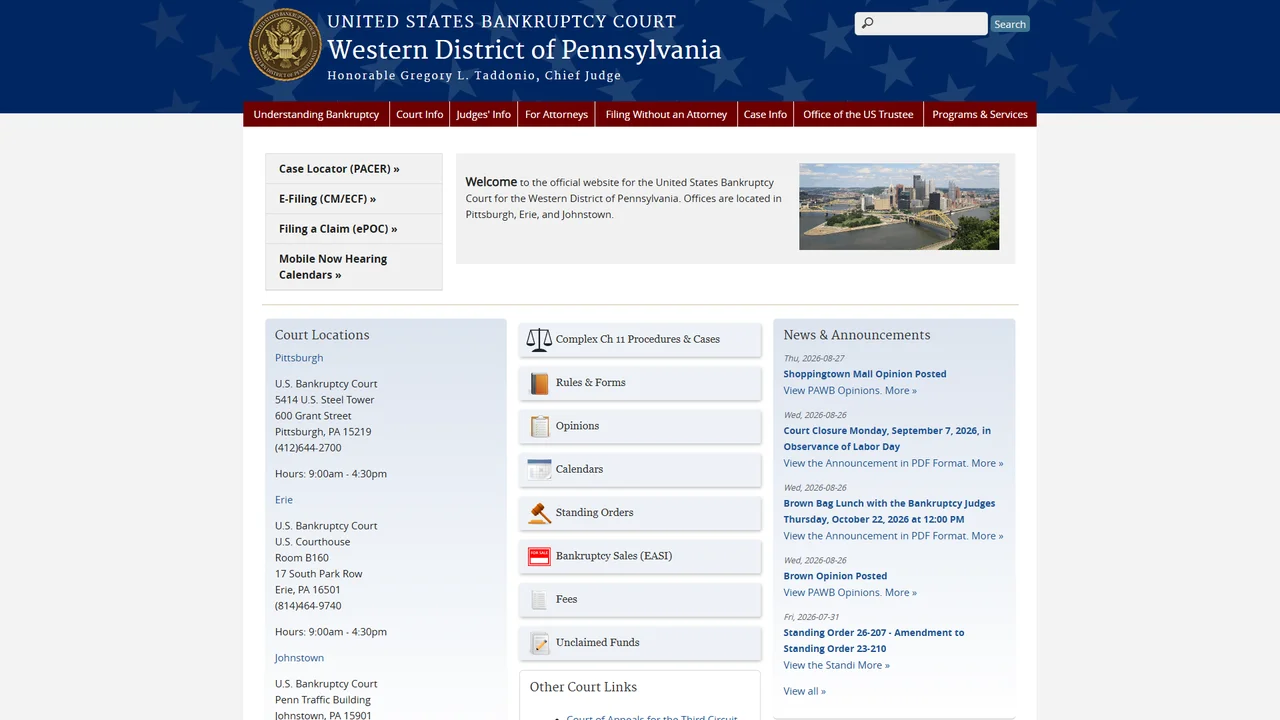Viewport: 1280px width, 720px height.
Task: Open the Standing Orders button
Action: [x=640, y=513]
